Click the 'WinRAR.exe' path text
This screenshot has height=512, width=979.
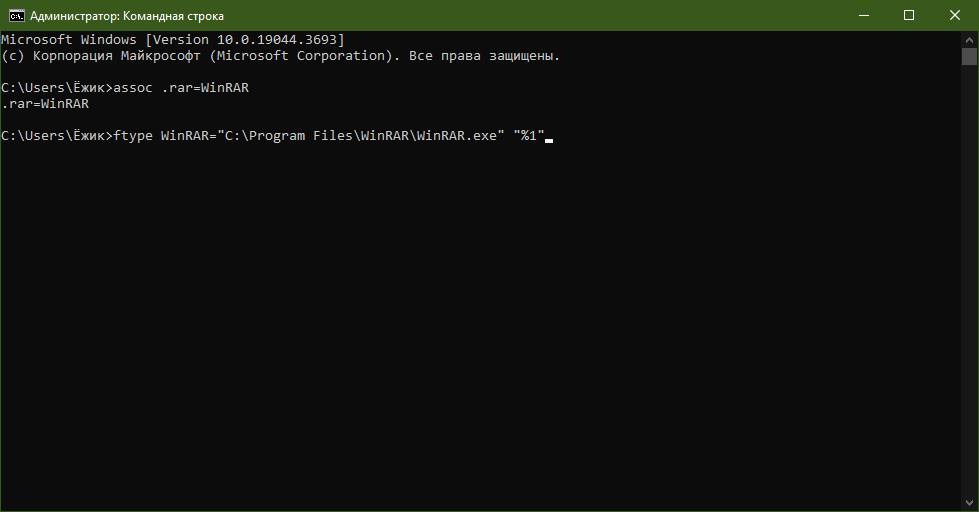click(x=458, y=135)
